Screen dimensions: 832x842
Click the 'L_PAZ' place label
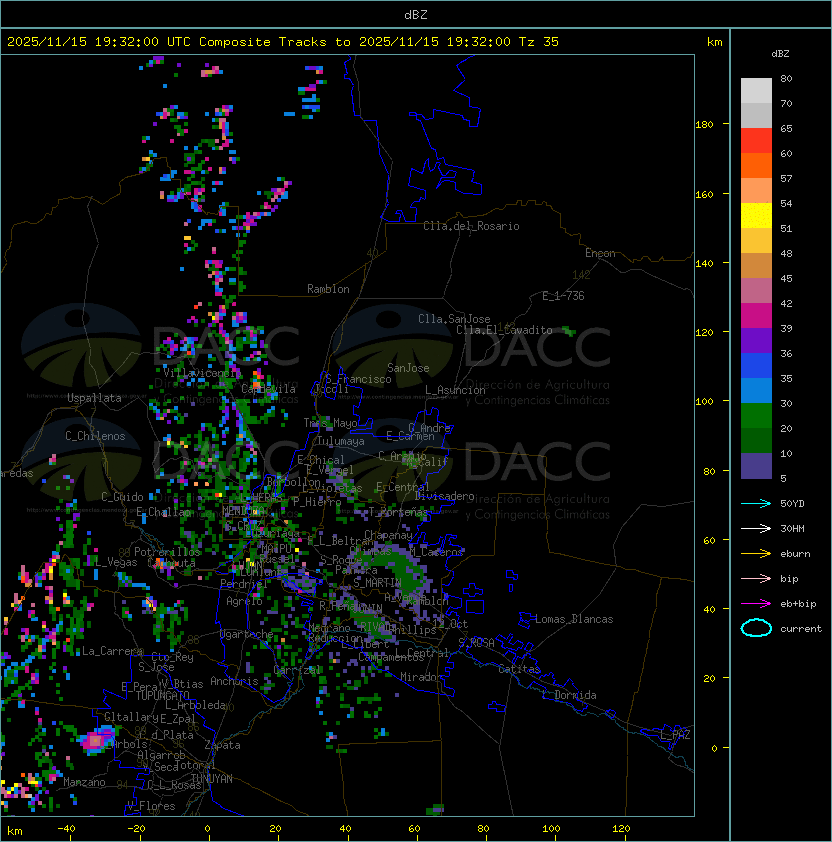click(675, 735)
